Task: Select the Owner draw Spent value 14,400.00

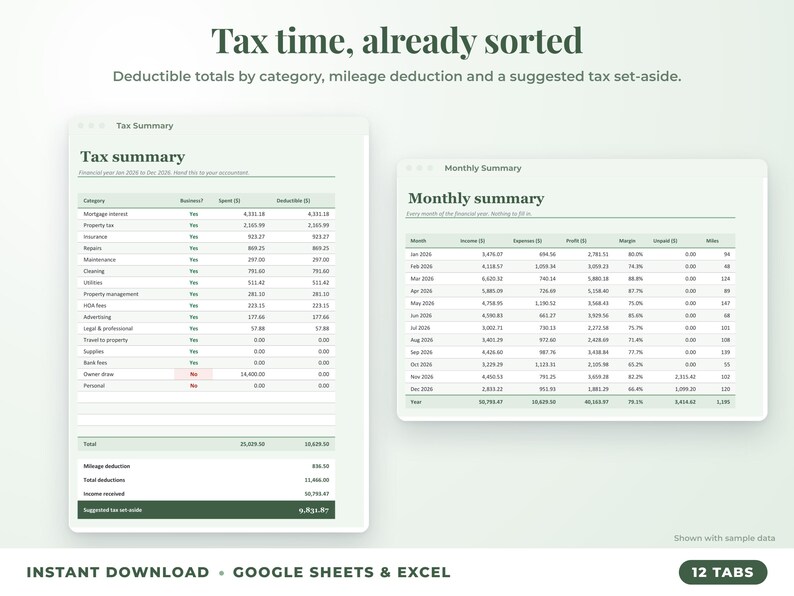Action: click(252, 374)
